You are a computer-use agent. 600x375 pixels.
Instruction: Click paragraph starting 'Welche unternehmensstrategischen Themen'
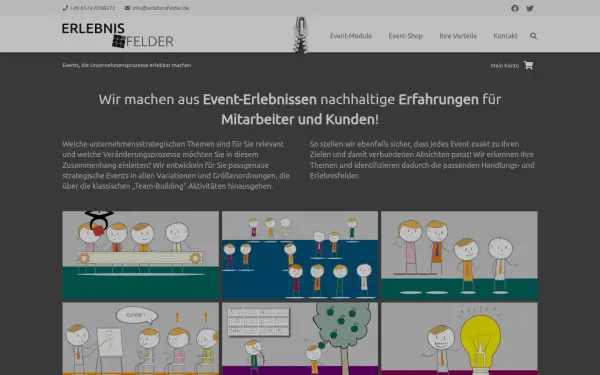pos(176,165)
